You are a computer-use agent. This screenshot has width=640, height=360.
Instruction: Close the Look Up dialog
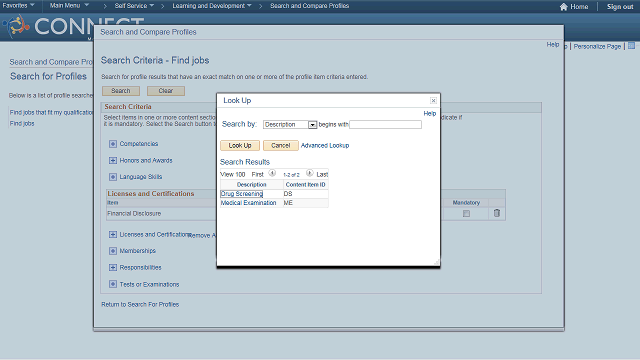coord(433,100)
